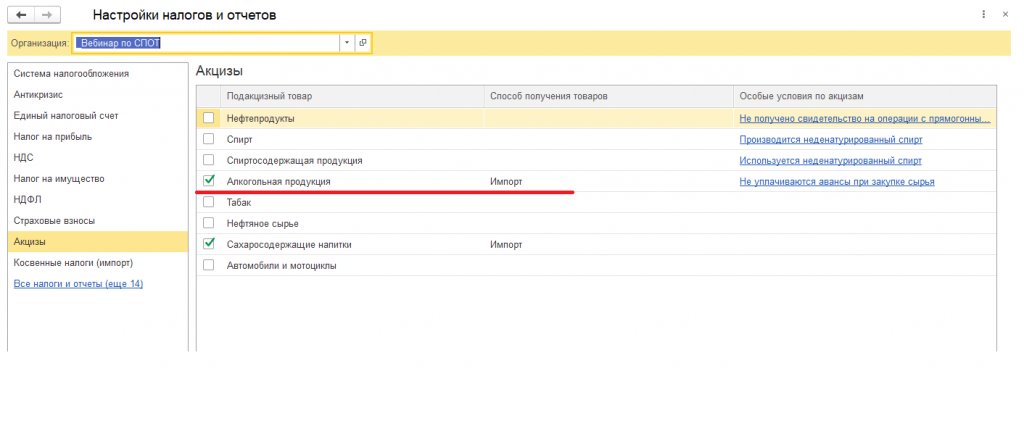
Task: Close the settings form with X
Action: [1005, 14]
